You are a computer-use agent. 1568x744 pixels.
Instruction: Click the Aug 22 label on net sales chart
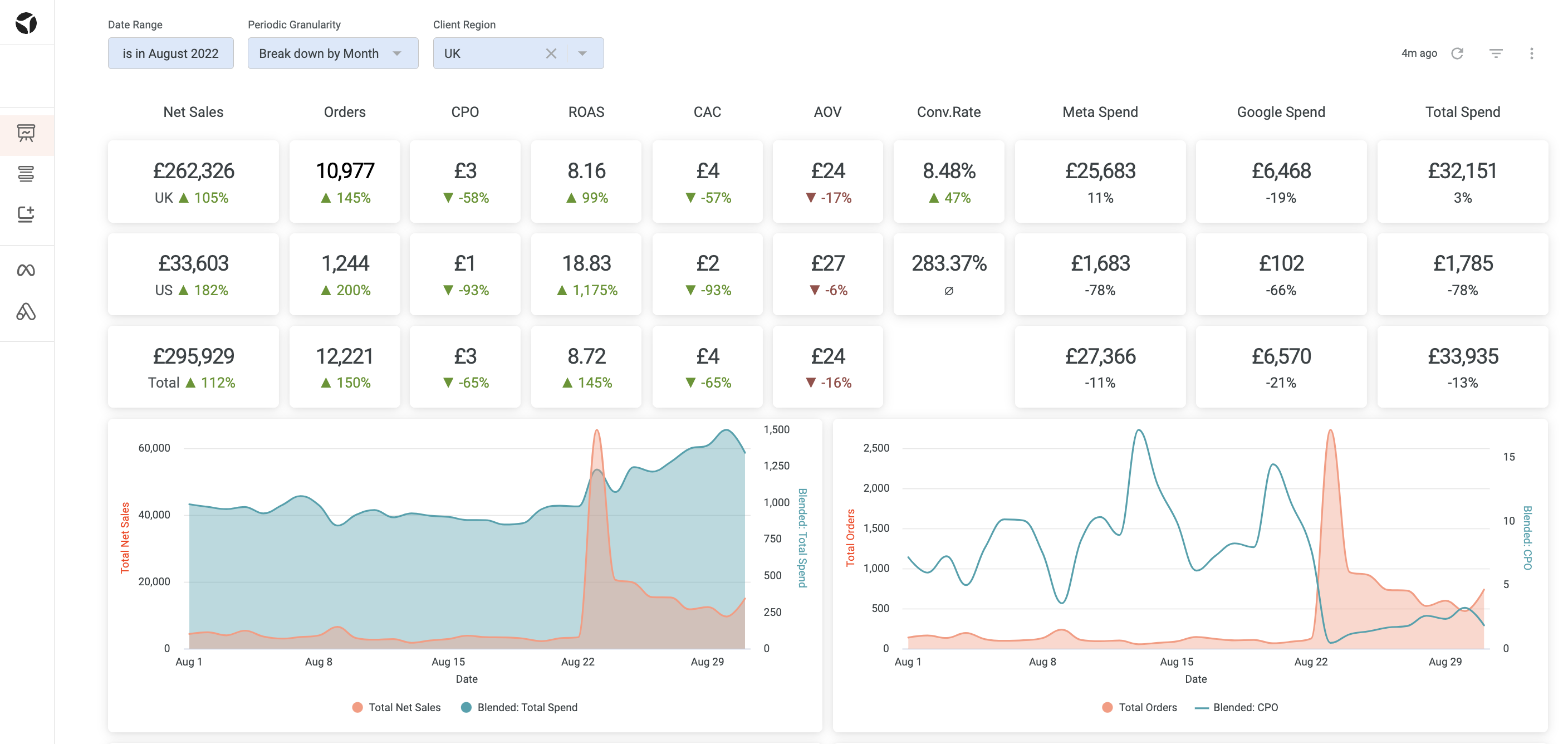[x=577, y=661]
